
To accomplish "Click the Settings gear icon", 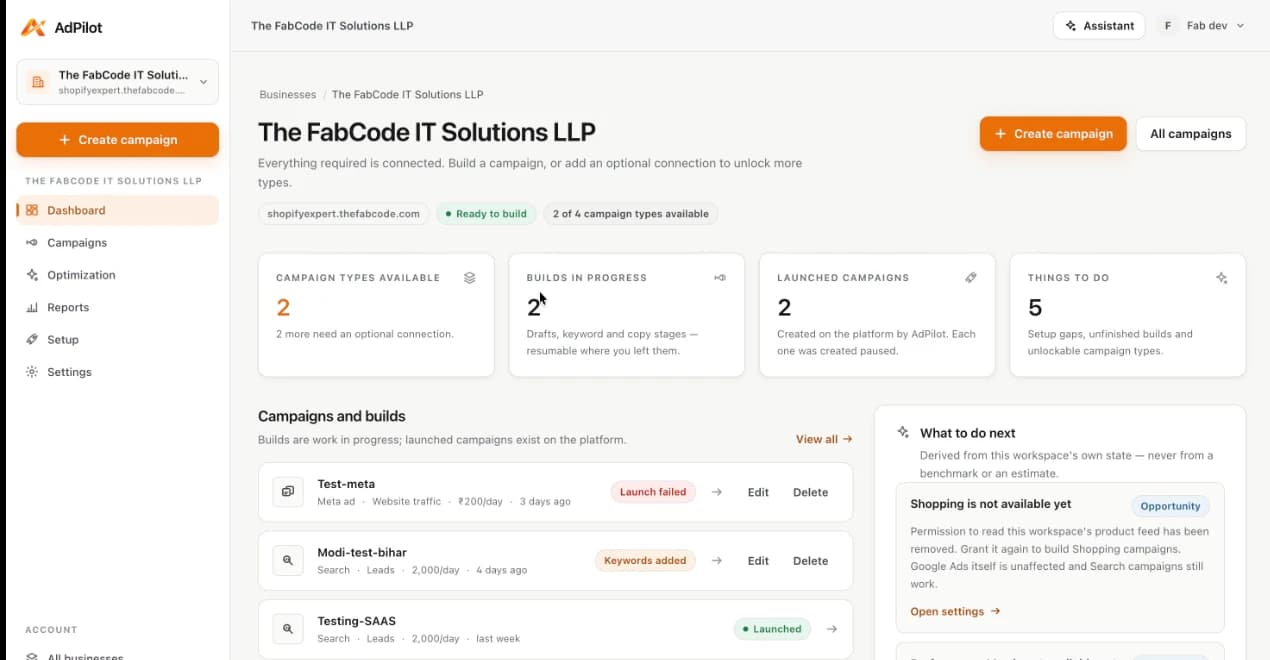I will 32,372.
